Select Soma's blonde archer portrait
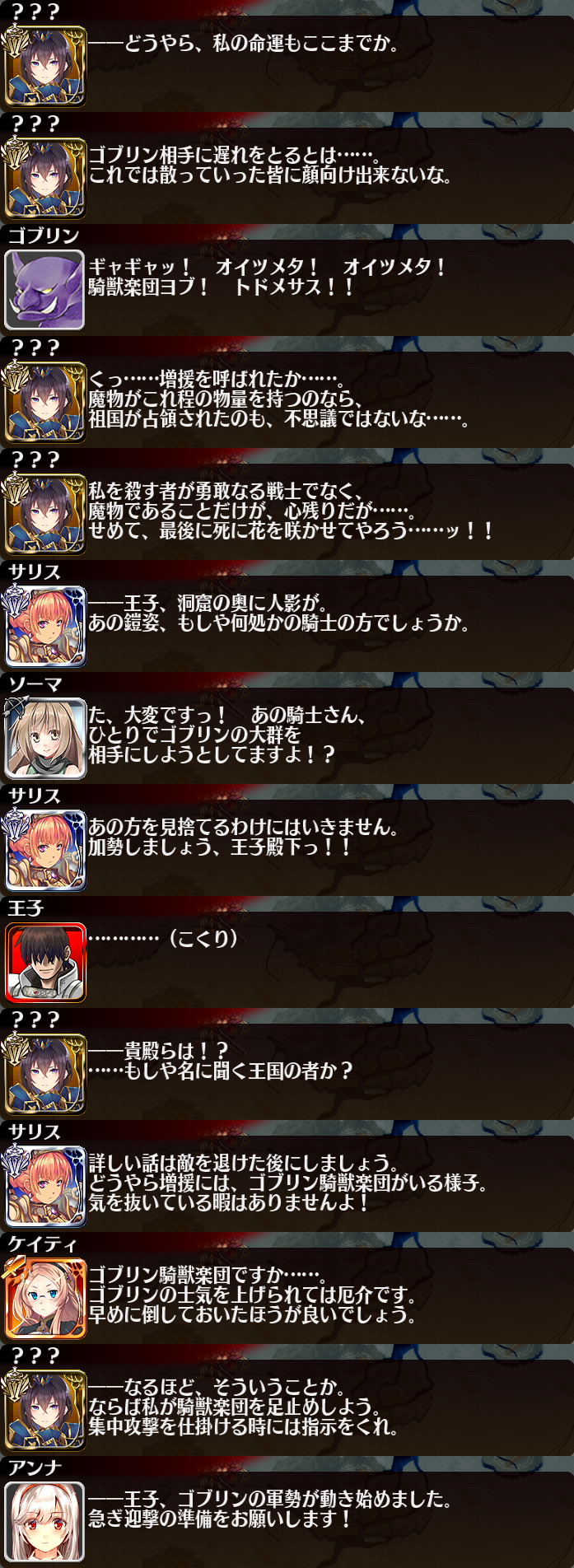The height and width of the screenshot is (1568, 574). (44, 738)
